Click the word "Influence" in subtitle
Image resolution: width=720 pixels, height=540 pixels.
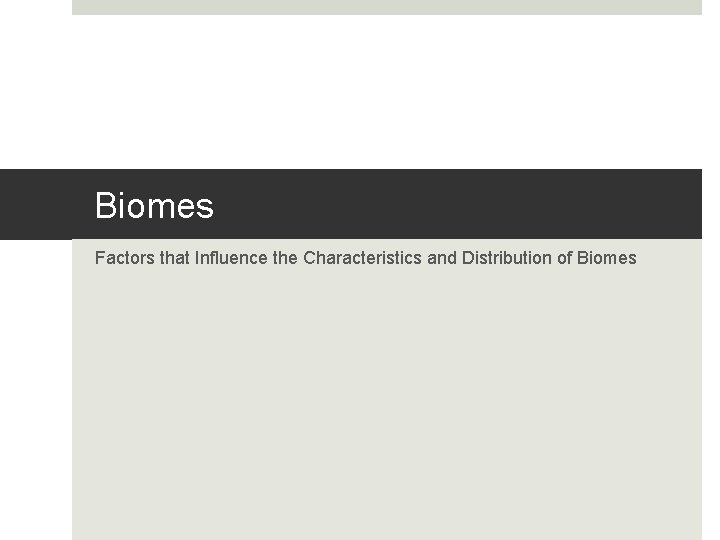(x=231, y=258)
